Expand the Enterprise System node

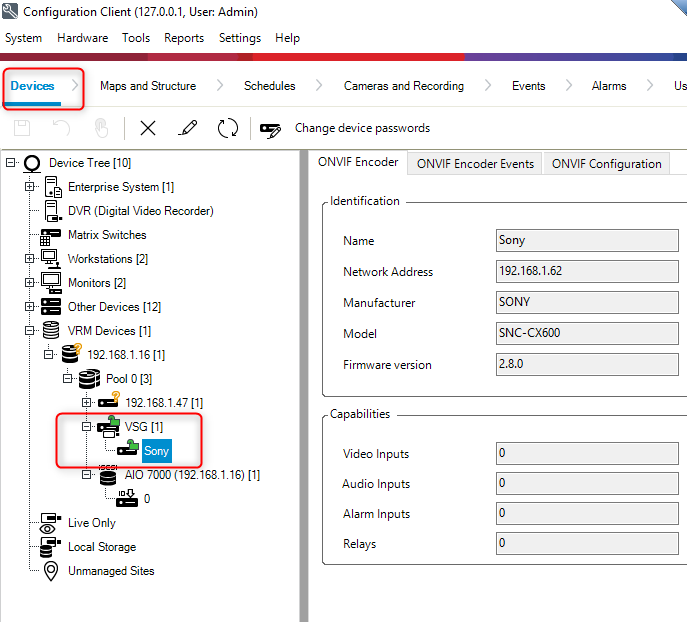pos(30,187)
